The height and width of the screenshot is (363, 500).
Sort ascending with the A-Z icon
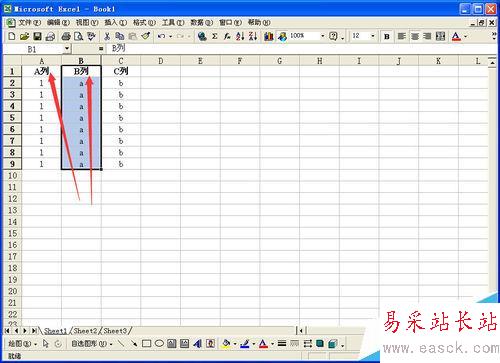coord(240,36)
